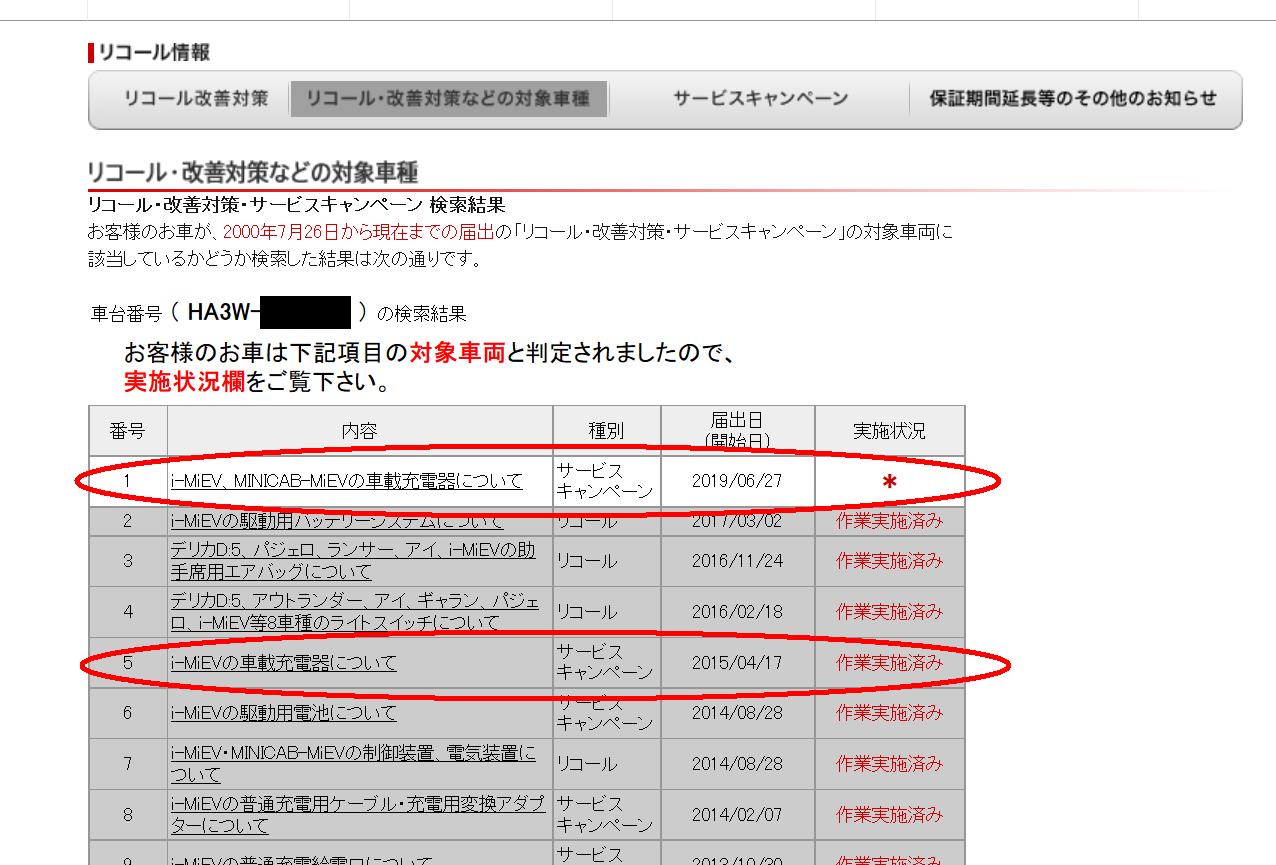This screenshot has width=1276, height=865.
Task: Click row number 7 in the table
Action: [x=127, y=764]
